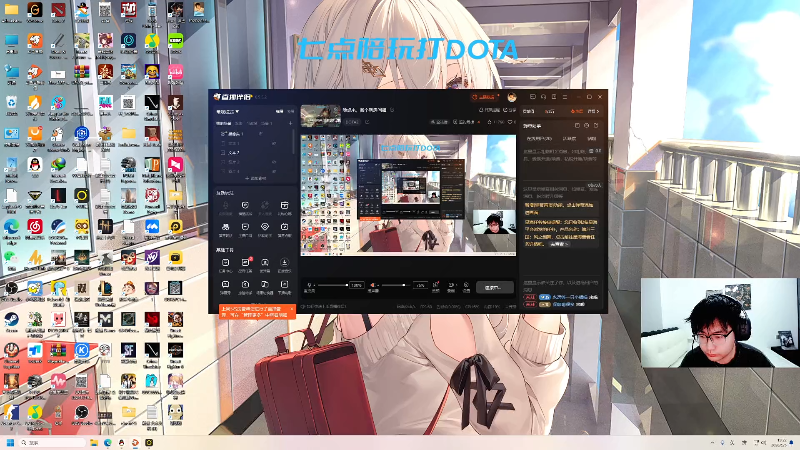Open the music-note tool icon

coord(265,284)
